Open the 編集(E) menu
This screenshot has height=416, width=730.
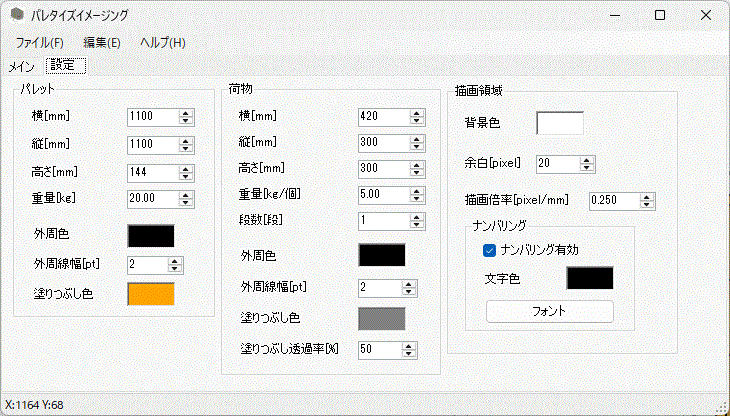pos(102,42)
